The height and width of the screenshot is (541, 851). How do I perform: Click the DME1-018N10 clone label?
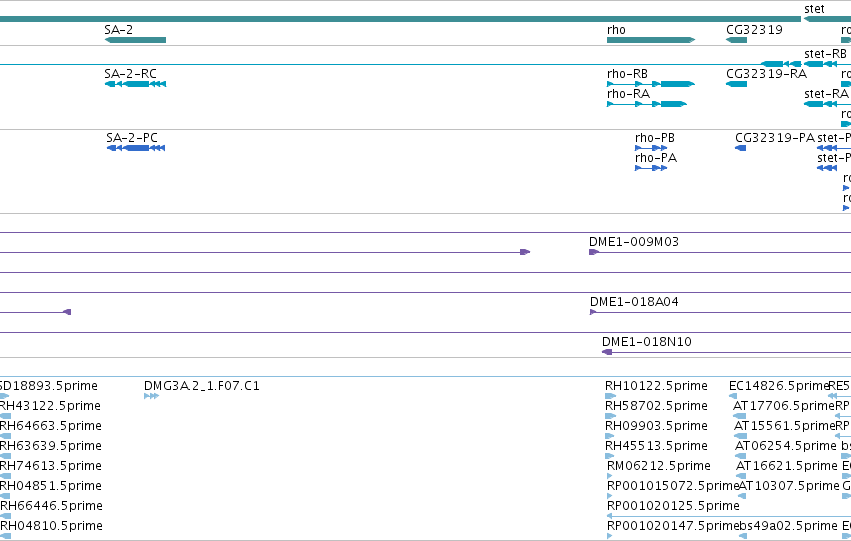tap(646, 342)
